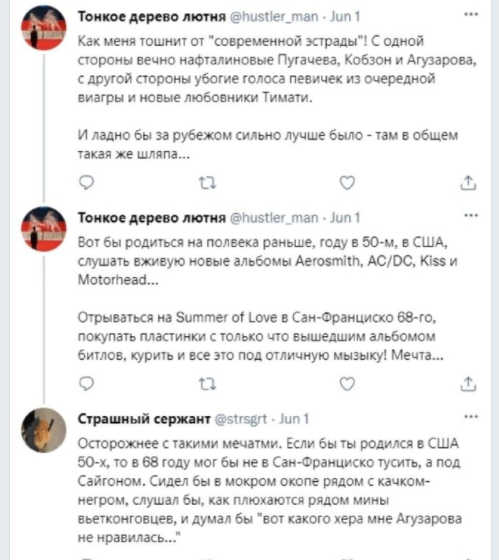Viewport: 499px width, 560px height.
Task: Share the second tweet about битлов
Action: pos(468,384)
